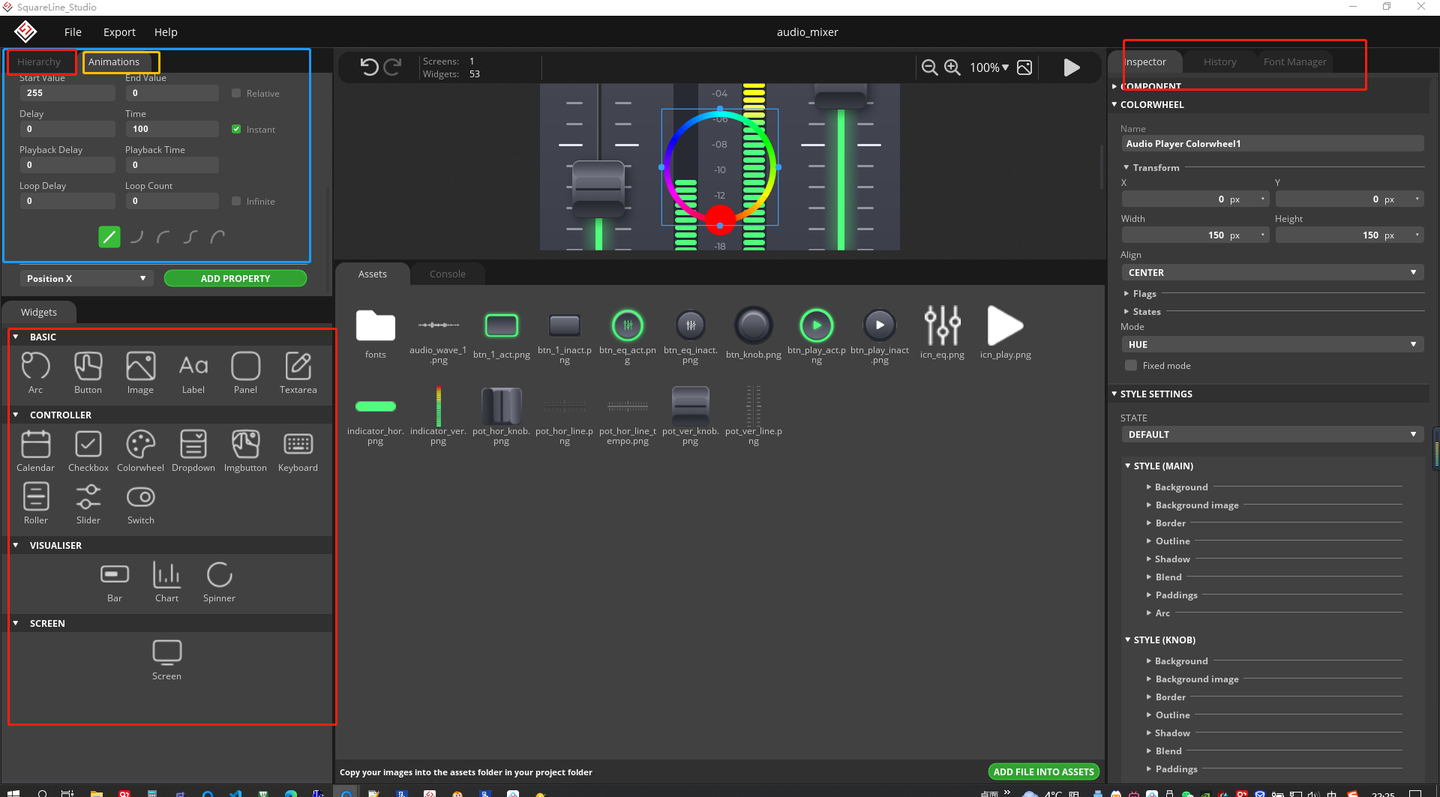
Task: Choose the Chart visualiser widget
Action: [166, 576]
